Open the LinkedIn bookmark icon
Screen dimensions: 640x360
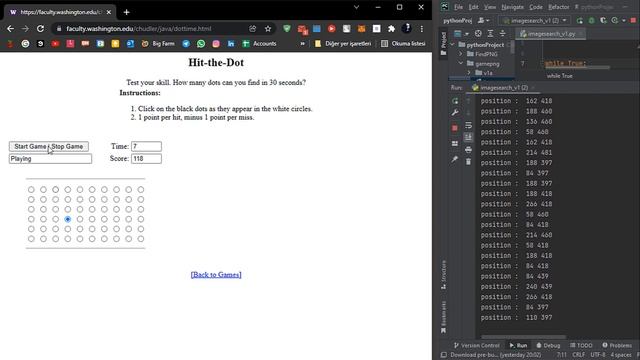pyautogui.click(x=231, y=44)
